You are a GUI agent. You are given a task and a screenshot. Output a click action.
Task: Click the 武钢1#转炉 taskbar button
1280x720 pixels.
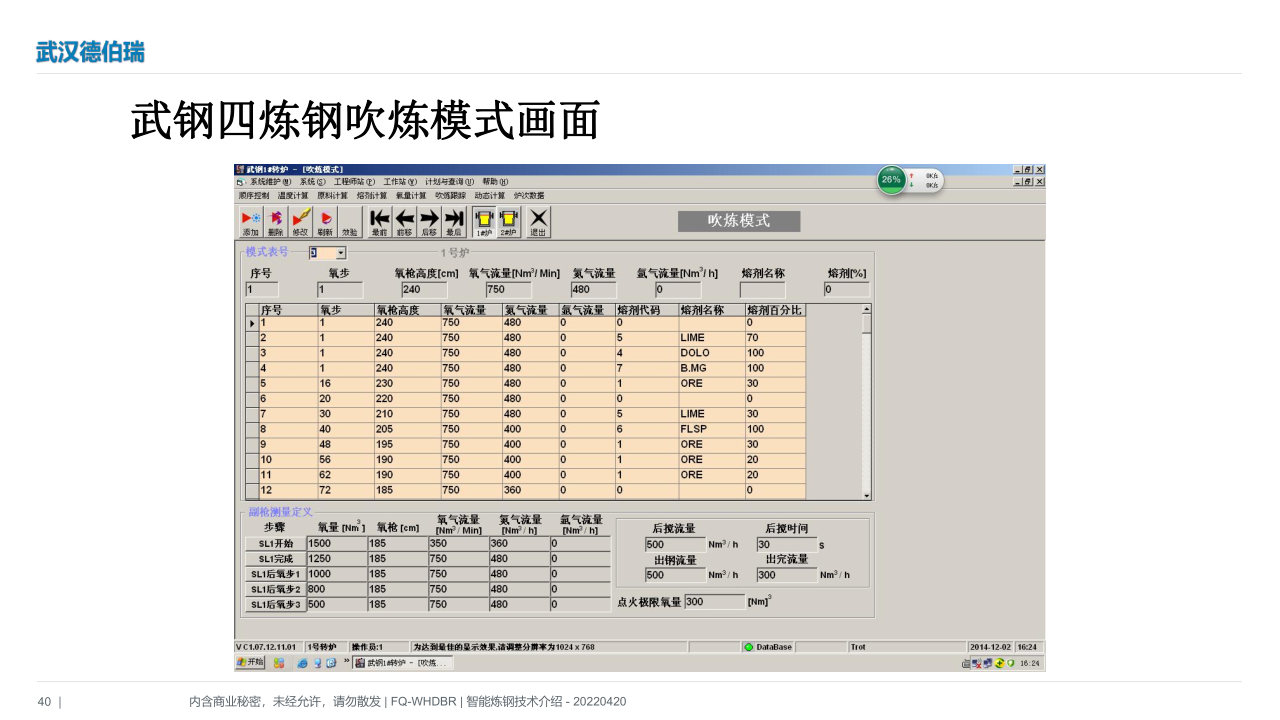(403, 663)
